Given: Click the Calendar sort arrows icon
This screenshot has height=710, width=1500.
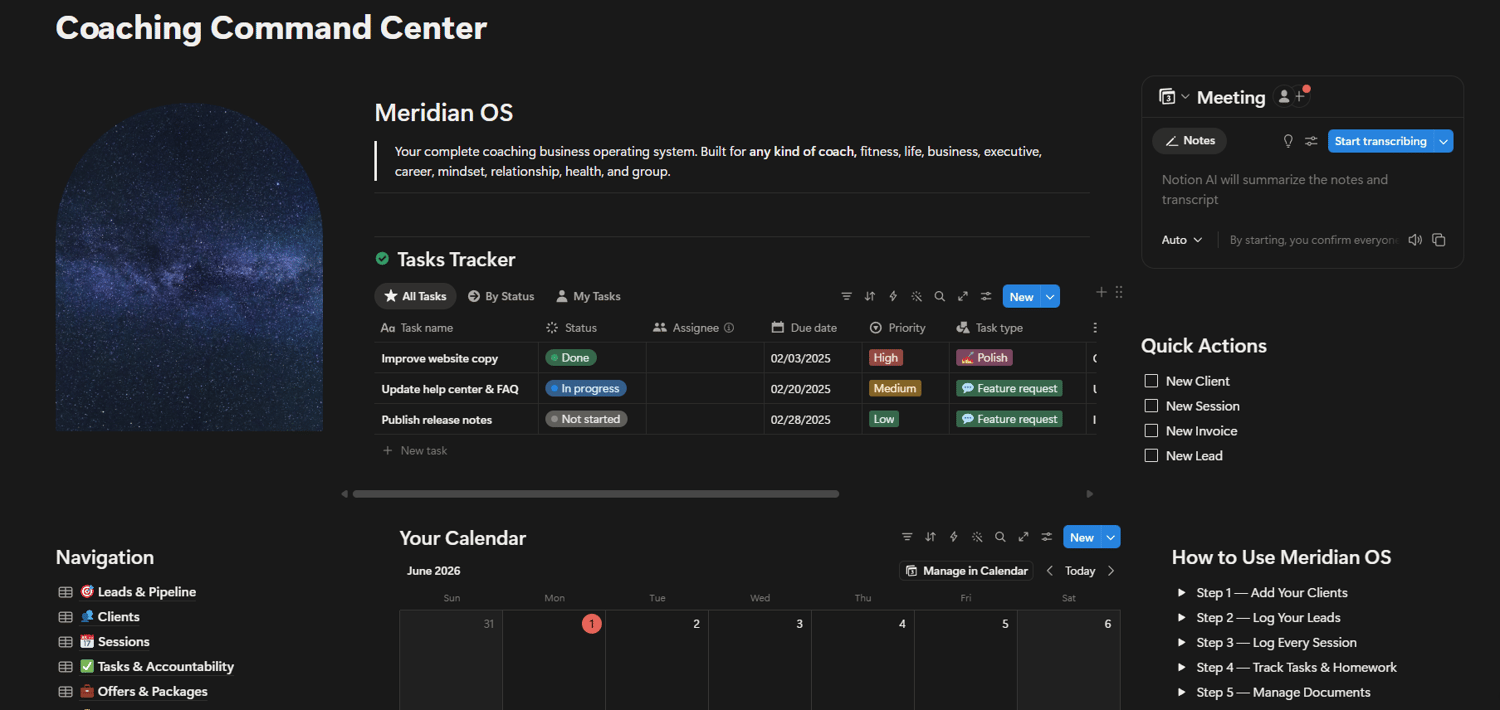Looking at the screenshot, I should coord(930,537).
